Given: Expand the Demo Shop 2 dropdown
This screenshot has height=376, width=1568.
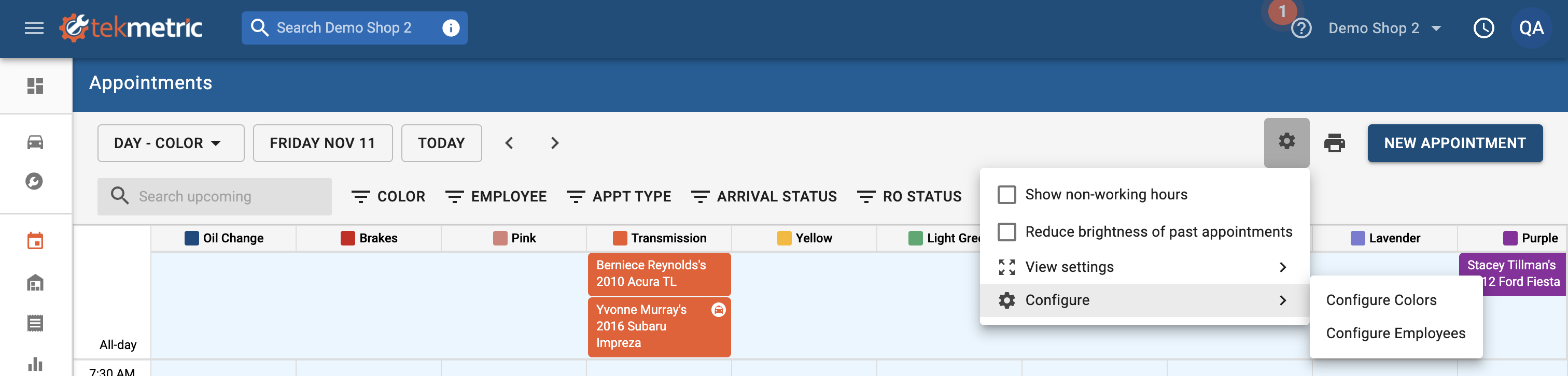Looking at the screenshot, I should tap(1384, 28).
